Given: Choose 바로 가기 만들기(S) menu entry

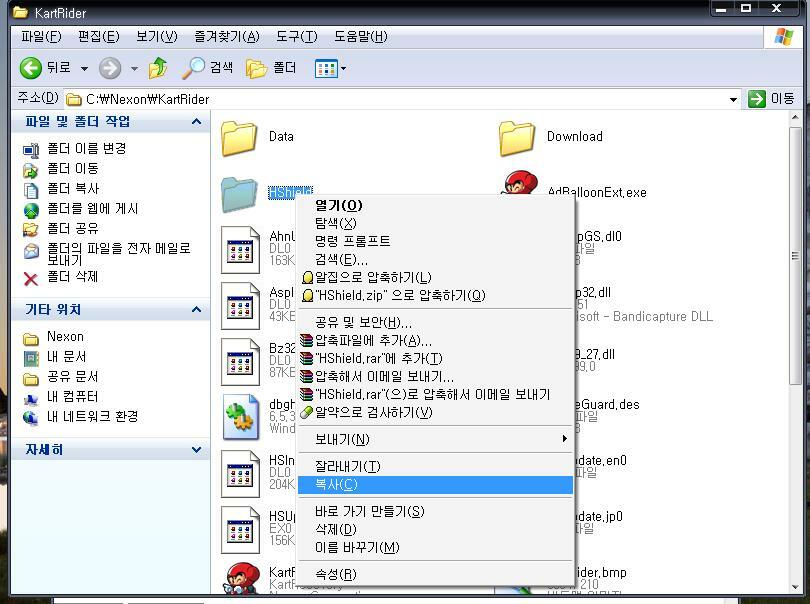Looking at the screenshot, I should tap(435, 512).
